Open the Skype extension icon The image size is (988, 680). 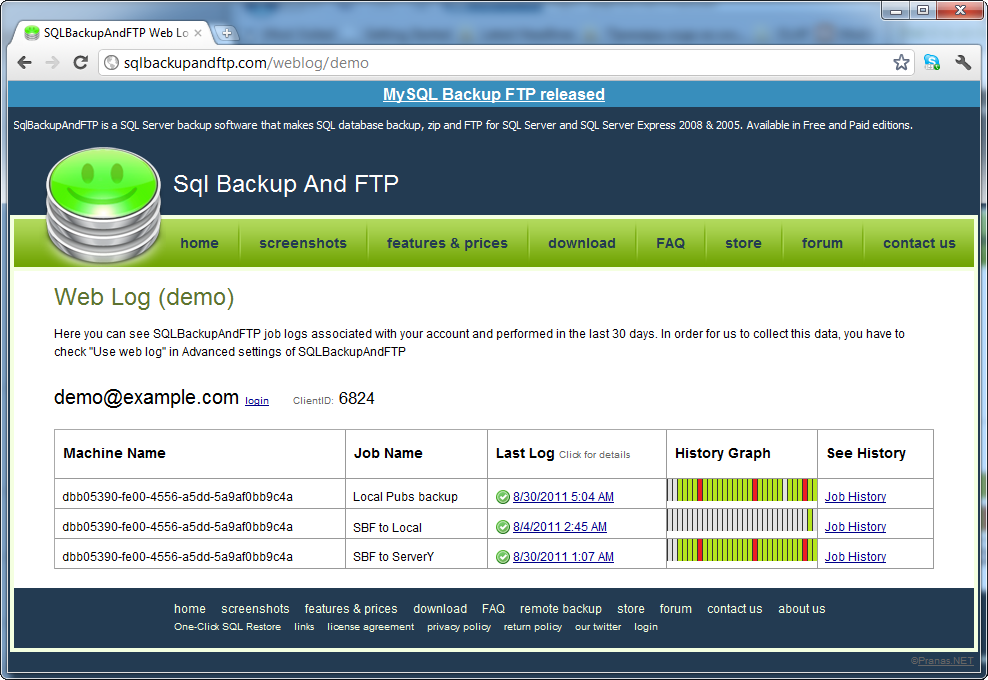click(x=931, y=62)
